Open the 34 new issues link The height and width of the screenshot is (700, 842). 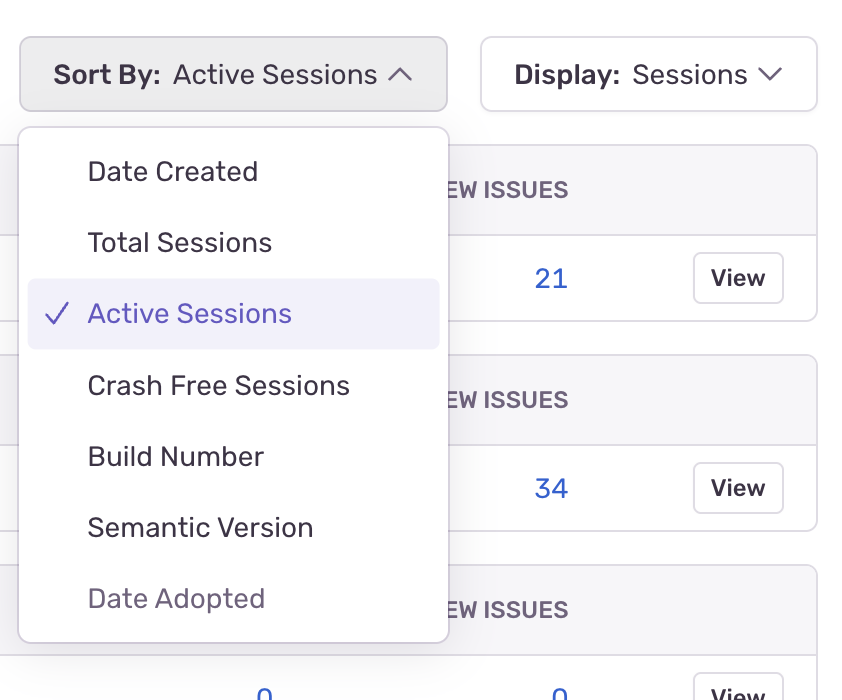point(551,488)
